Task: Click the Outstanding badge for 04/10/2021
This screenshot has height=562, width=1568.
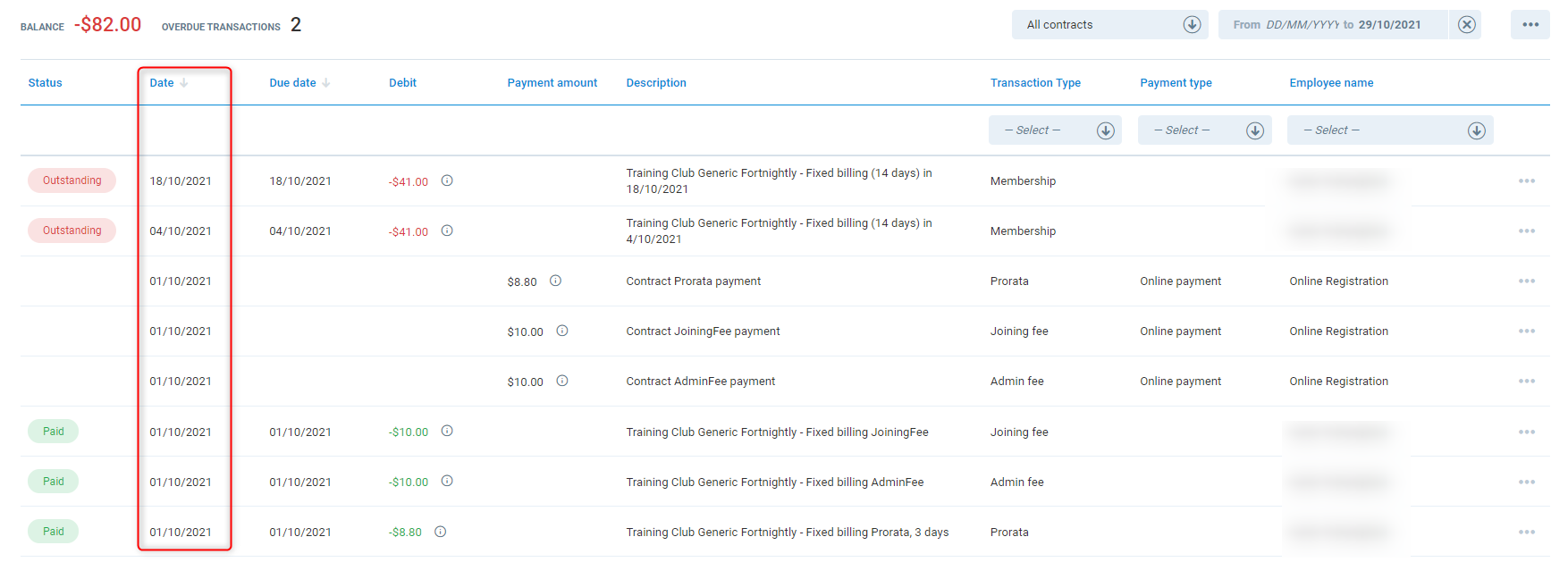Action: [x=72, y=231]
